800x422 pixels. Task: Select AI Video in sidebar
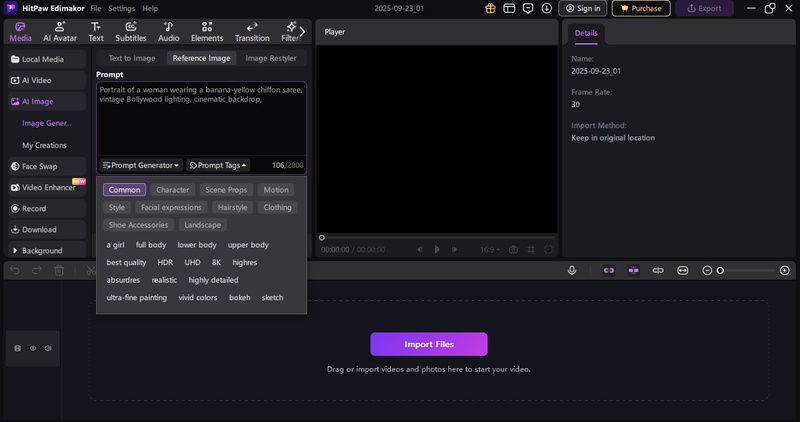[47, 80]
